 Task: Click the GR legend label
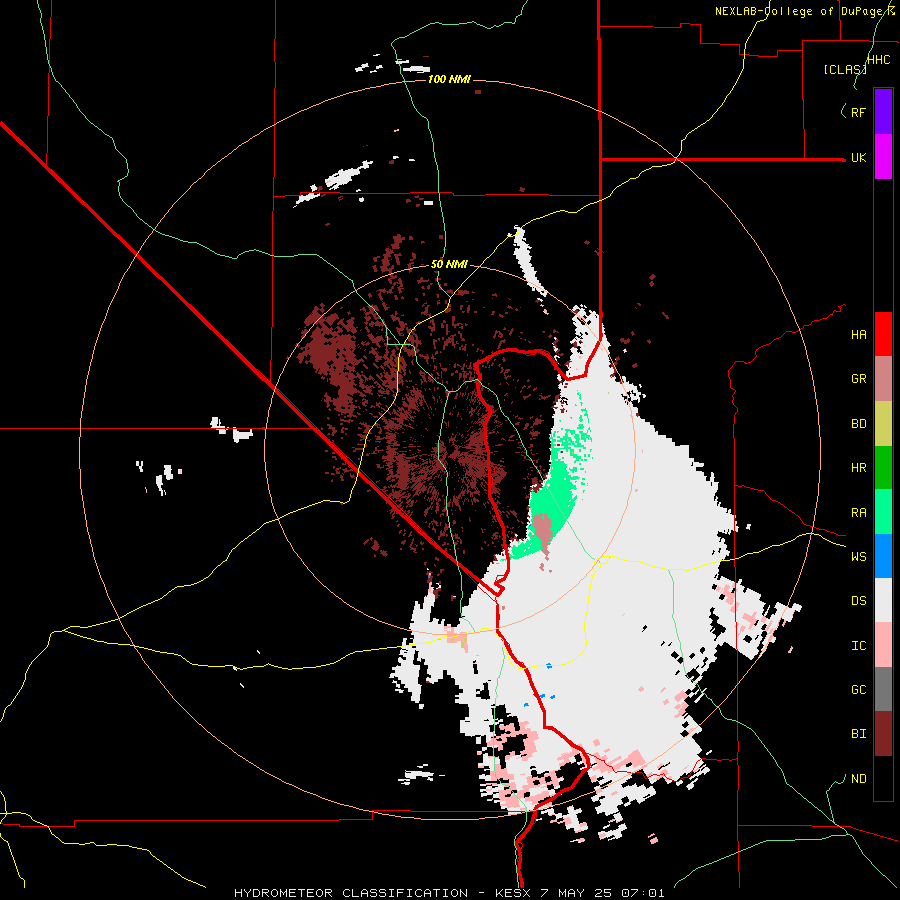click(x=859, y=379)
